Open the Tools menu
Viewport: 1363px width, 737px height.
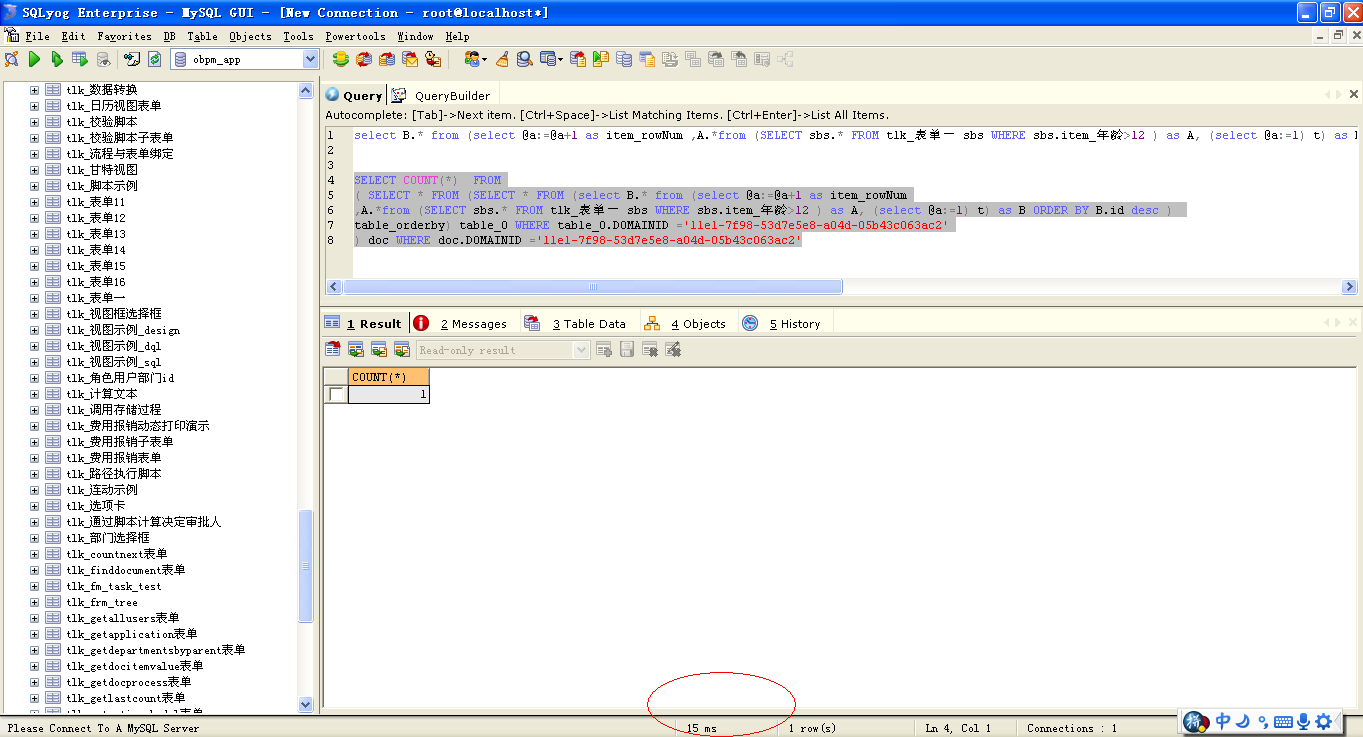tap(298, 36)
